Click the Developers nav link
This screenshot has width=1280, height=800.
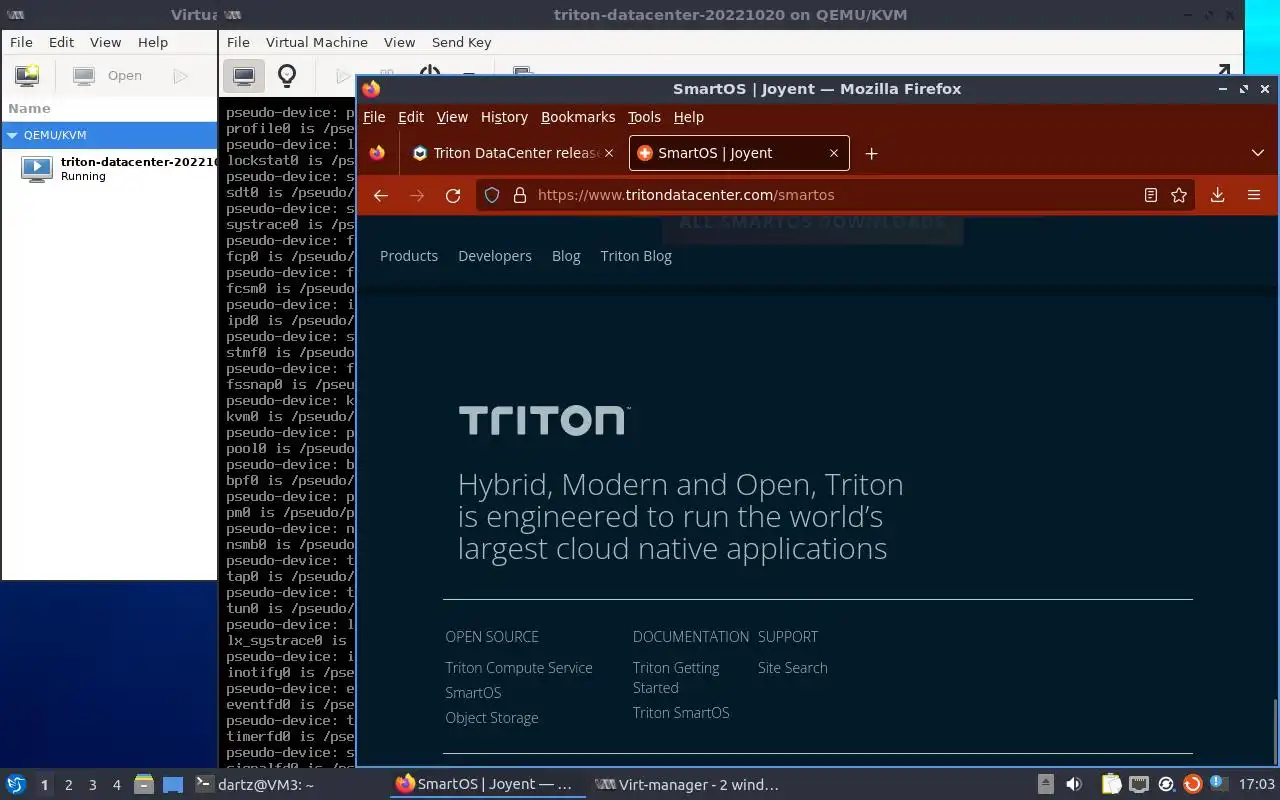[495, 256]
